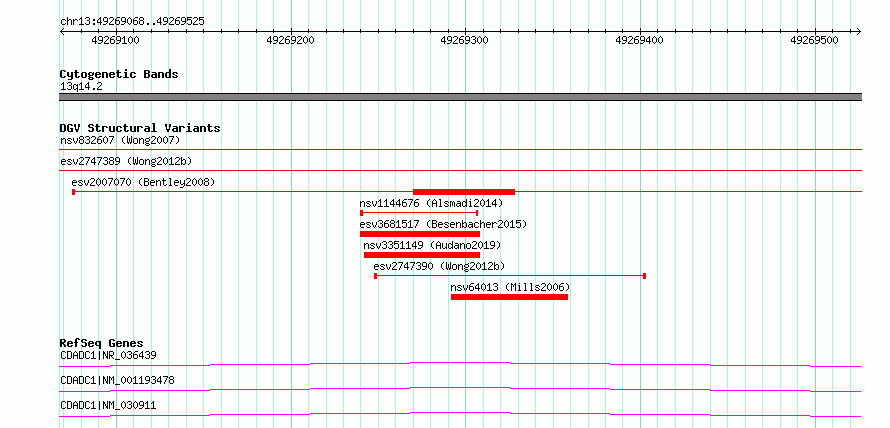Open variant nsv1144676 (Alsmadi2014) label
The width and height of the screenshot is (890, 428).
point(431,203)
